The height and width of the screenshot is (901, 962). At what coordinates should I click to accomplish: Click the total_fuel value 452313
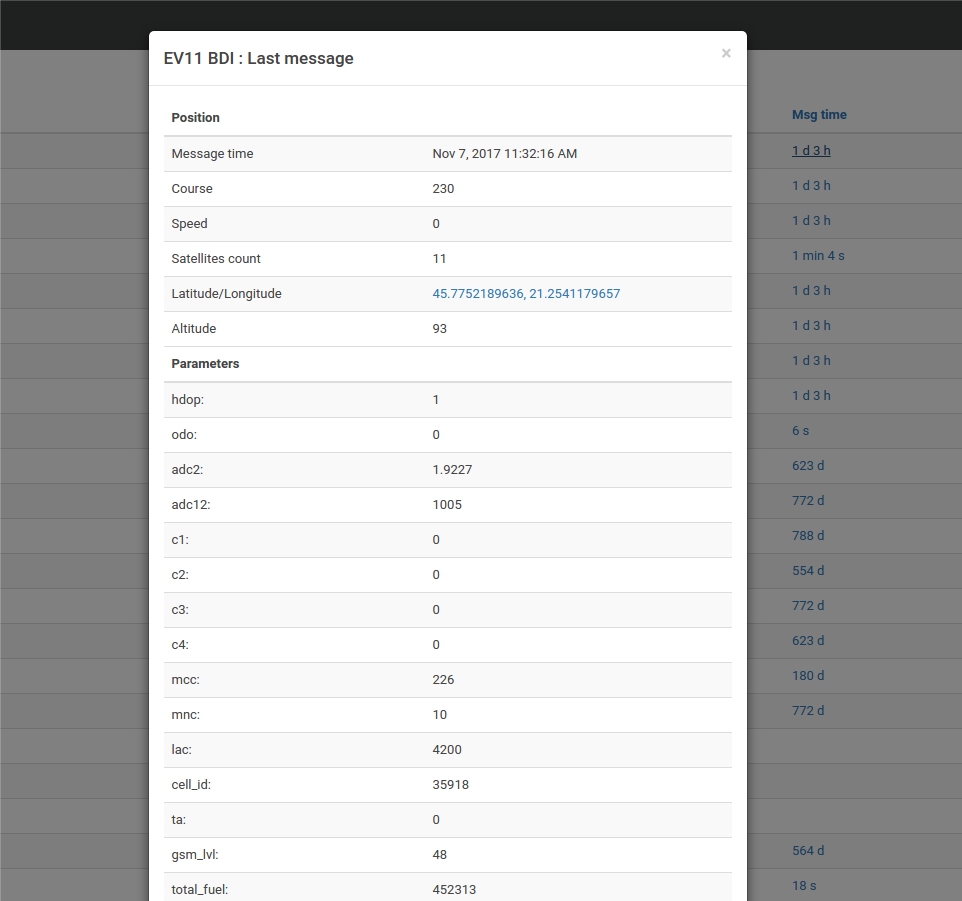(454, 890)
